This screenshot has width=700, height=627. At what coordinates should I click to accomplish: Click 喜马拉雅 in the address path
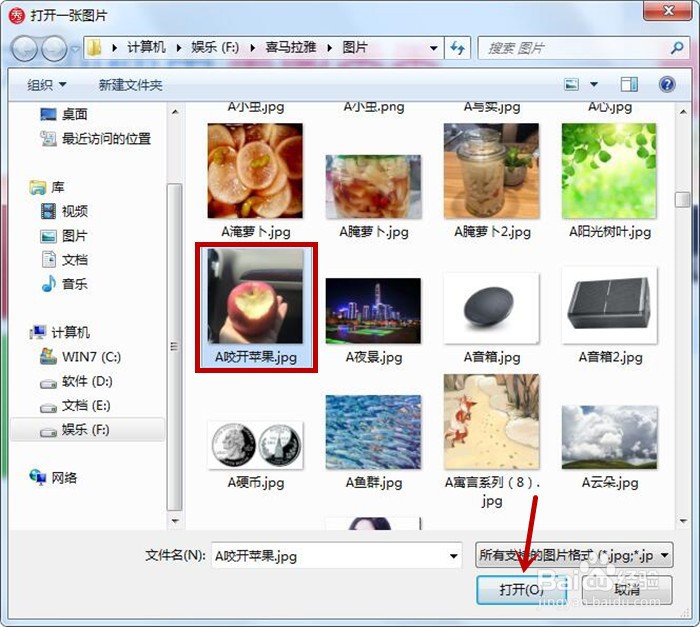pyautogui.click(x=291, y=47)
